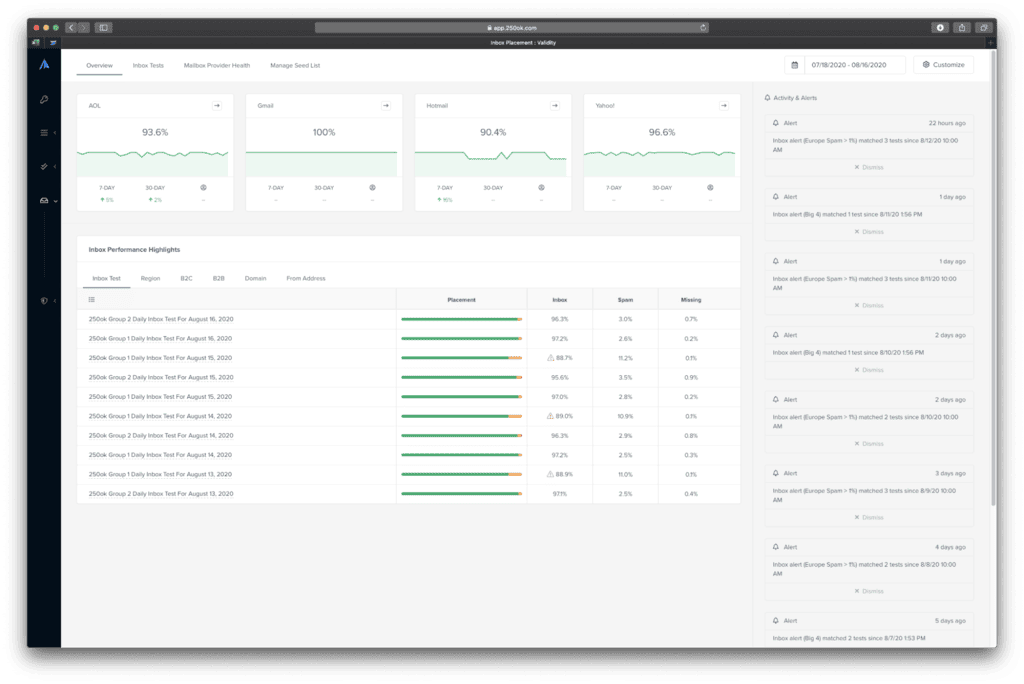
Task: Open the inbox sidebar icon
Action: tap(44, 201)
